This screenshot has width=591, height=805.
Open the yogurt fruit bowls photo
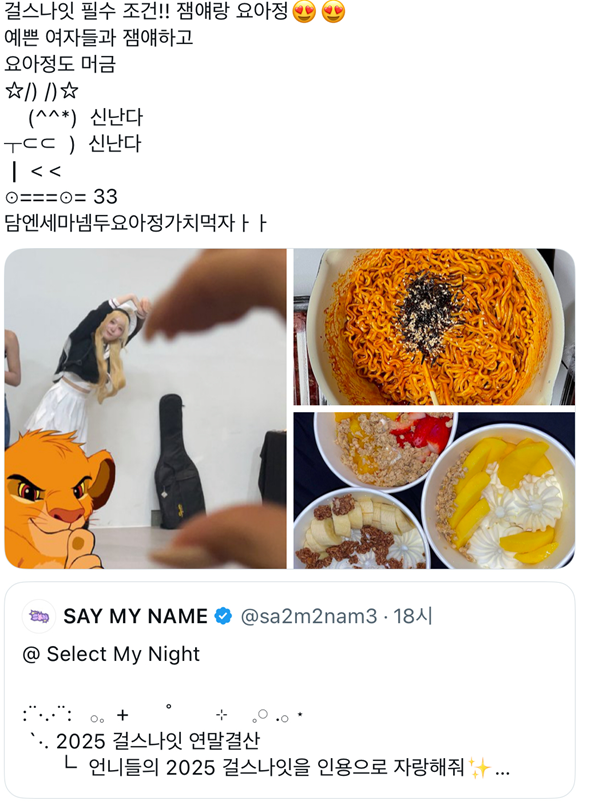pyautogui.click(x=434, y=490)
